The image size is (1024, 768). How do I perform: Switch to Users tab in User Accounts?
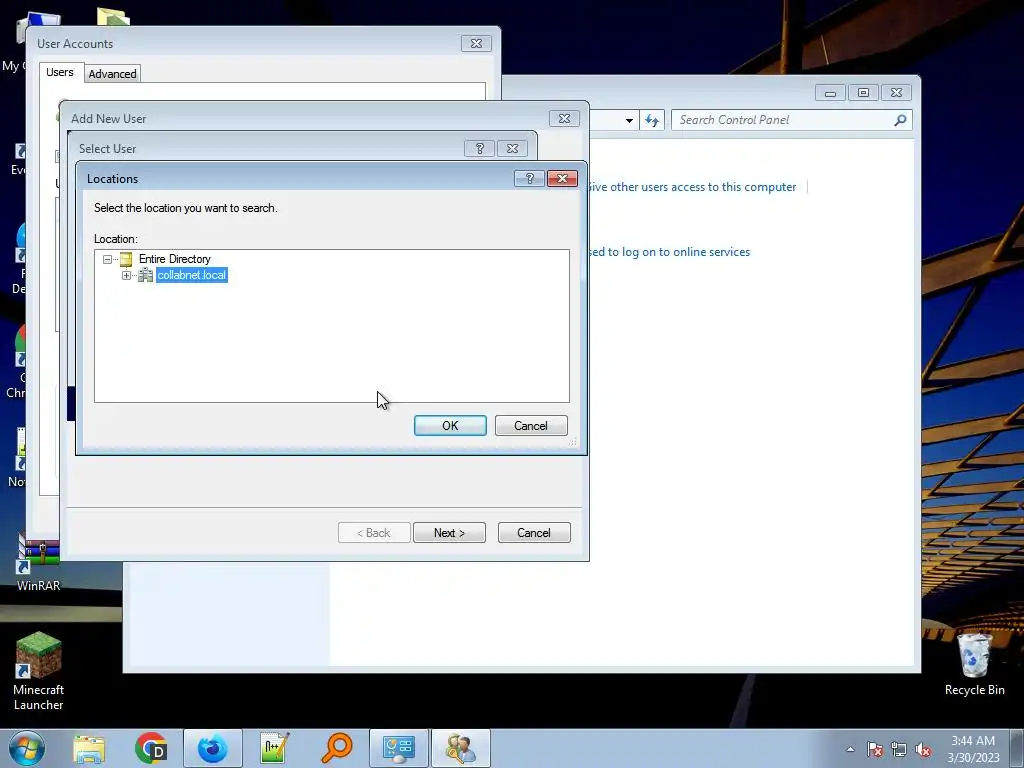pyautogui.click(x=59, y=72)
